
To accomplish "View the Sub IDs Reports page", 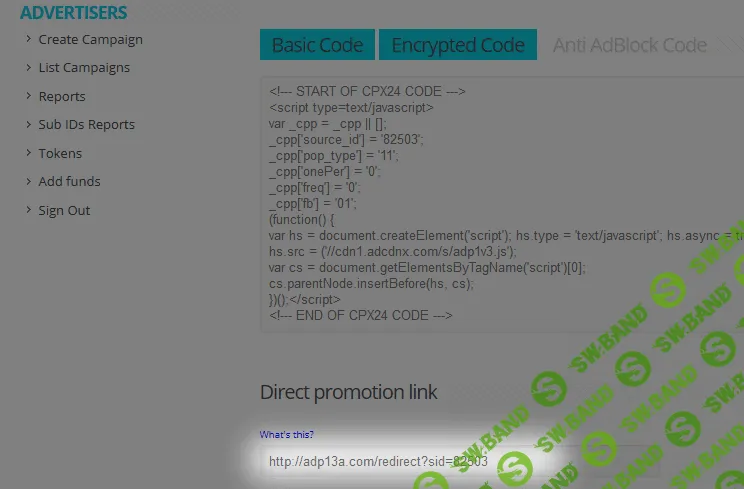I will click(x=86, y=125).
